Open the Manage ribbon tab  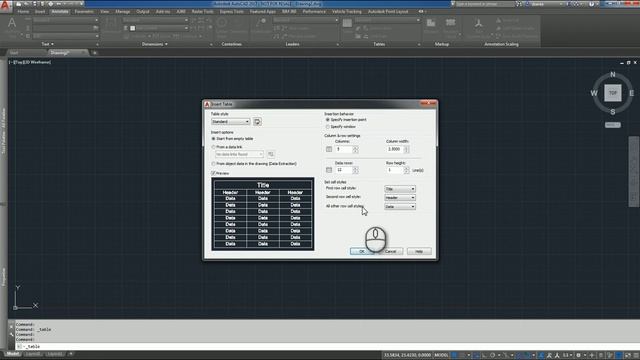pyautogui.click(x=122, y=11)
